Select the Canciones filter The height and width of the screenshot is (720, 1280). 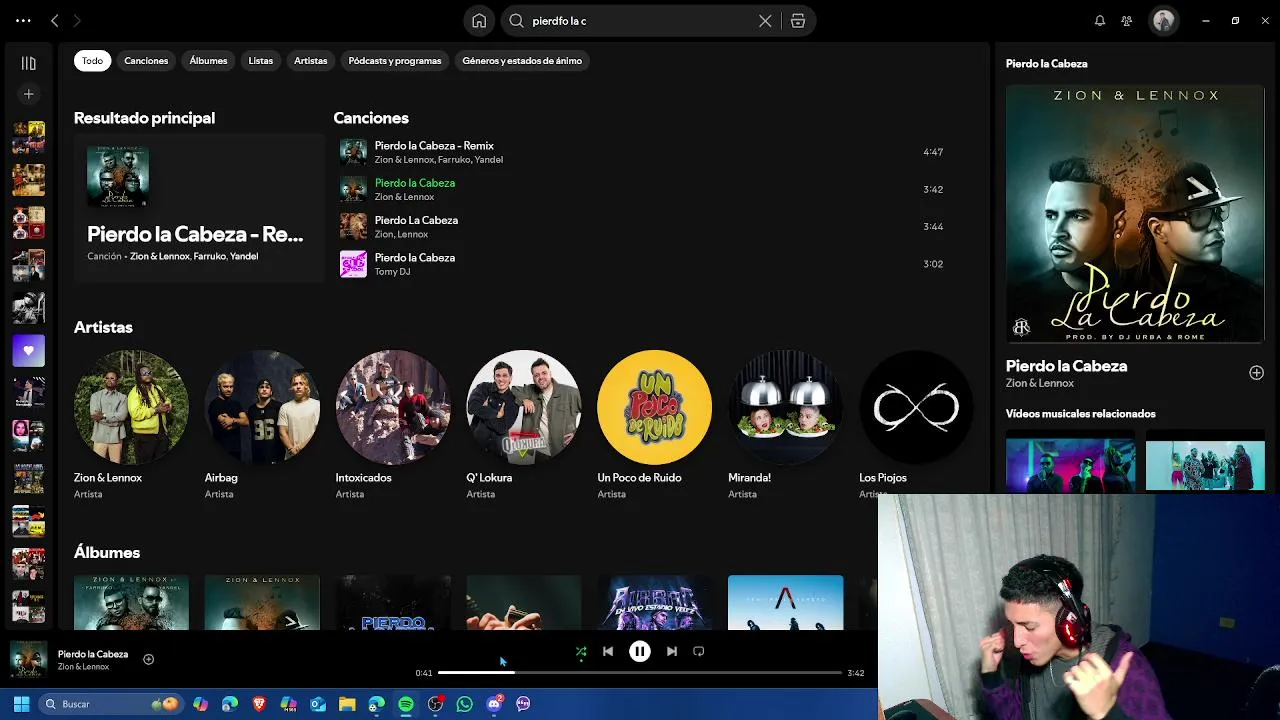coord(146,61)
